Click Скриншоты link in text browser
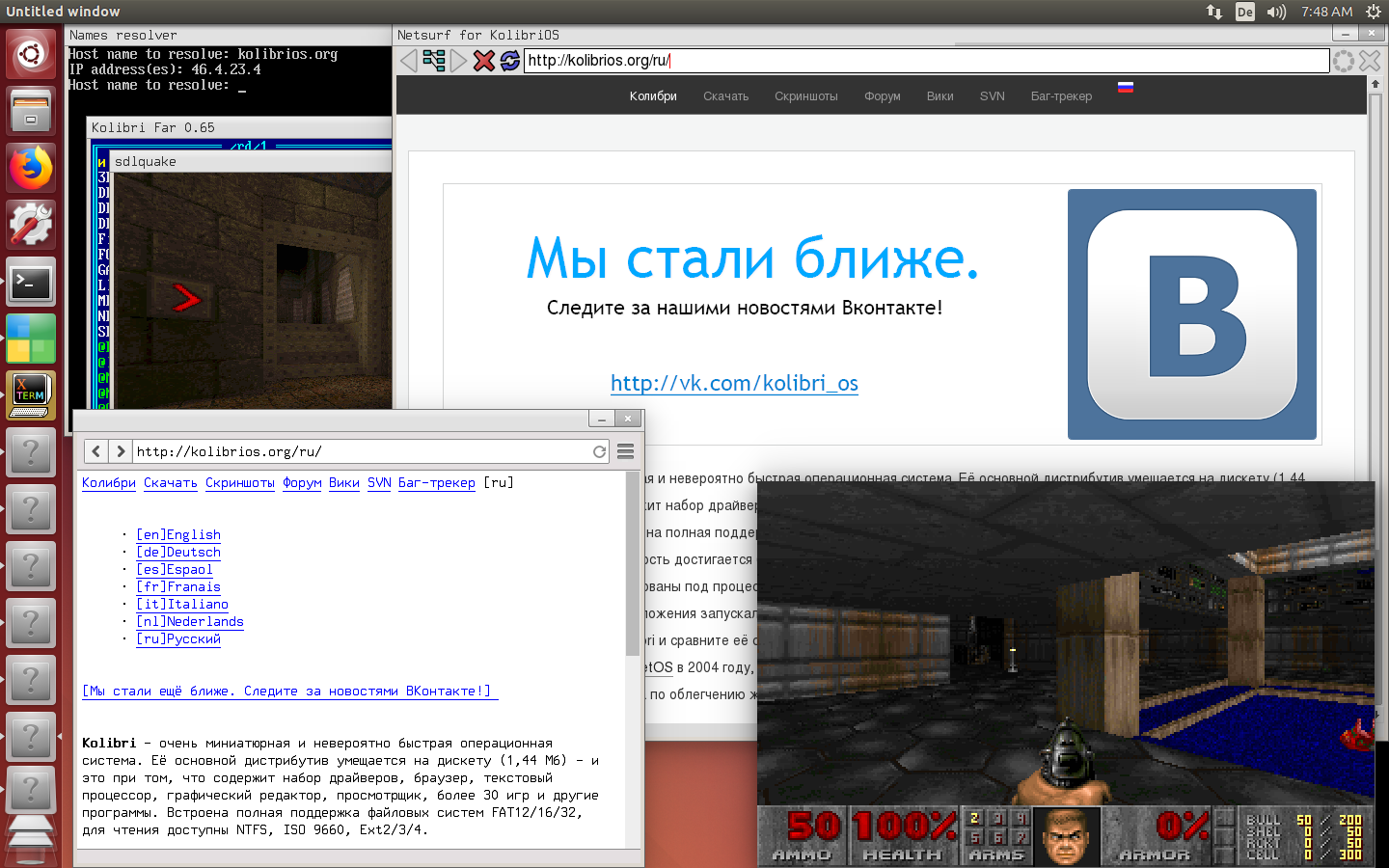Screen dimensions: 1389x868 point(240,482)
